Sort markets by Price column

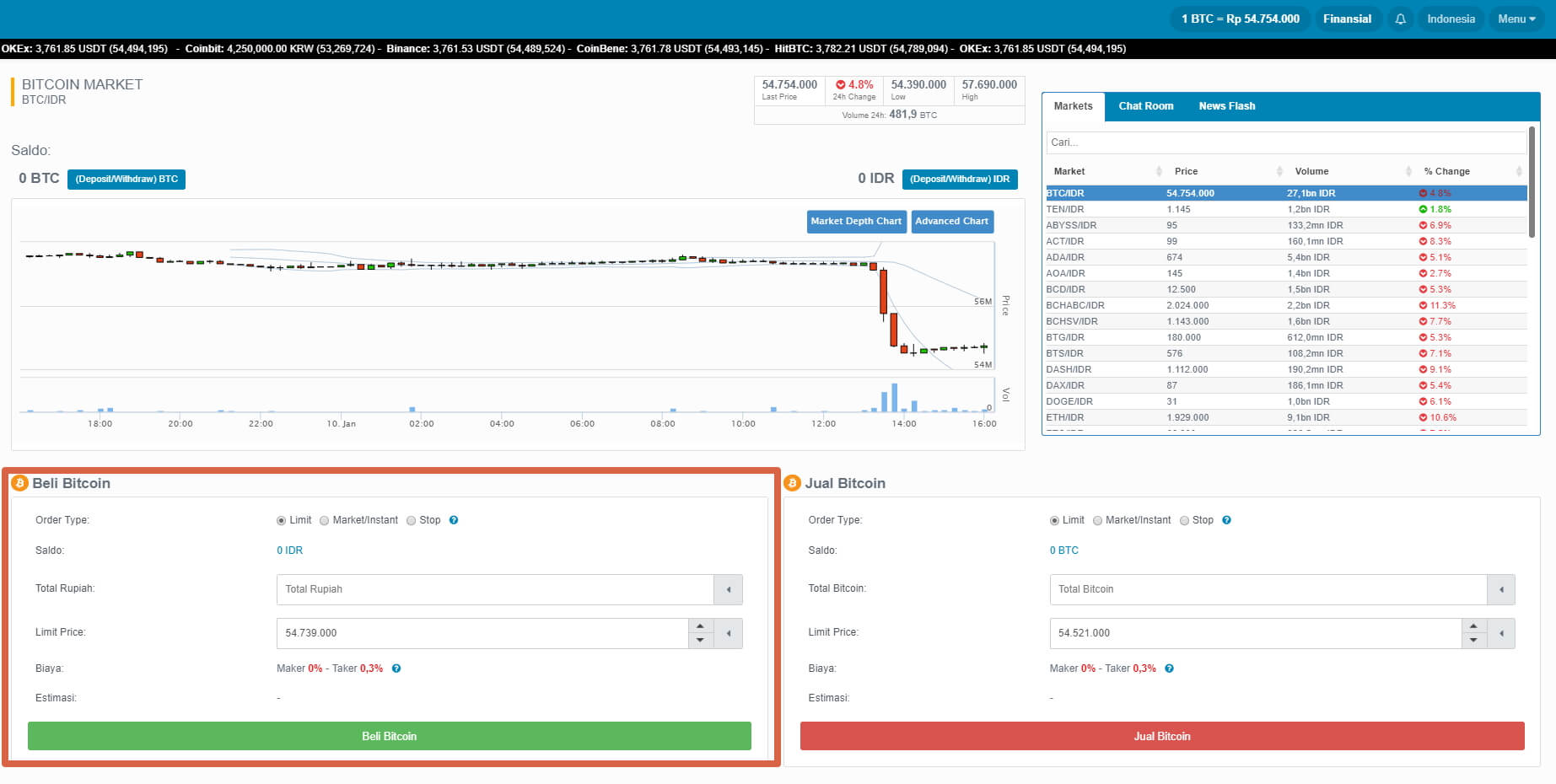(x=1227, y=171)
